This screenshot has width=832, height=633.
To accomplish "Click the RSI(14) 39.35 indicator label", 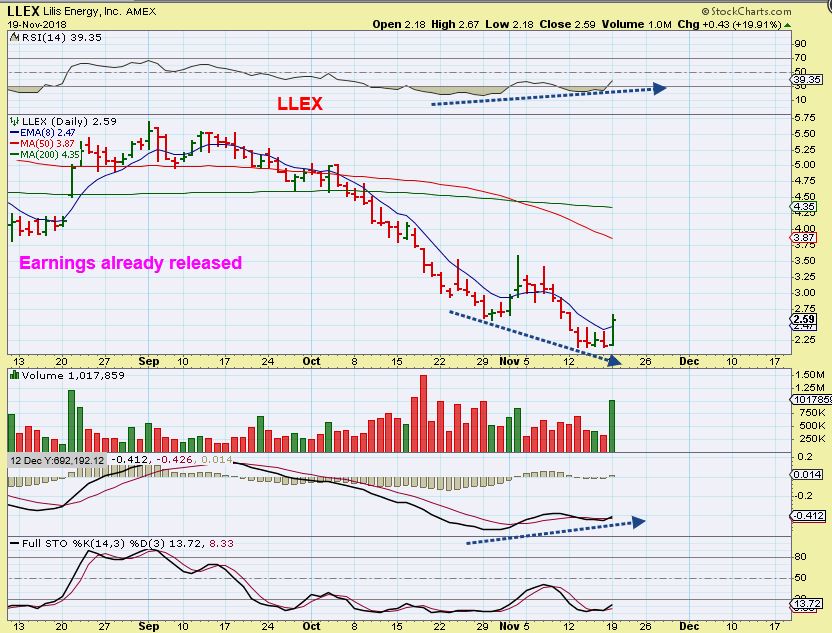I will click(61, 38).
